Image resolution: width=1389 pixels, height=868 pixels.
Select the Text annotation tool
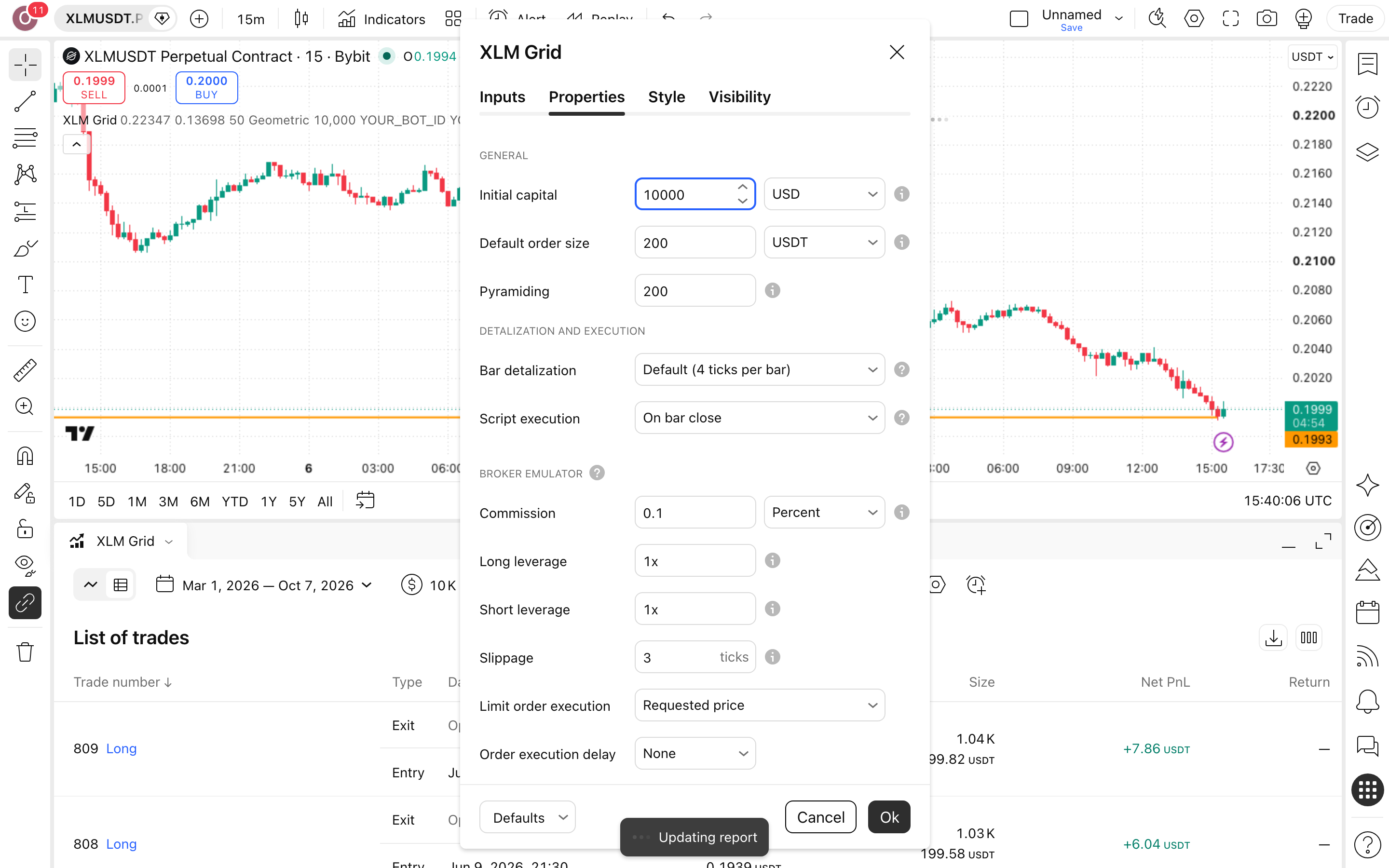(25, 284)
